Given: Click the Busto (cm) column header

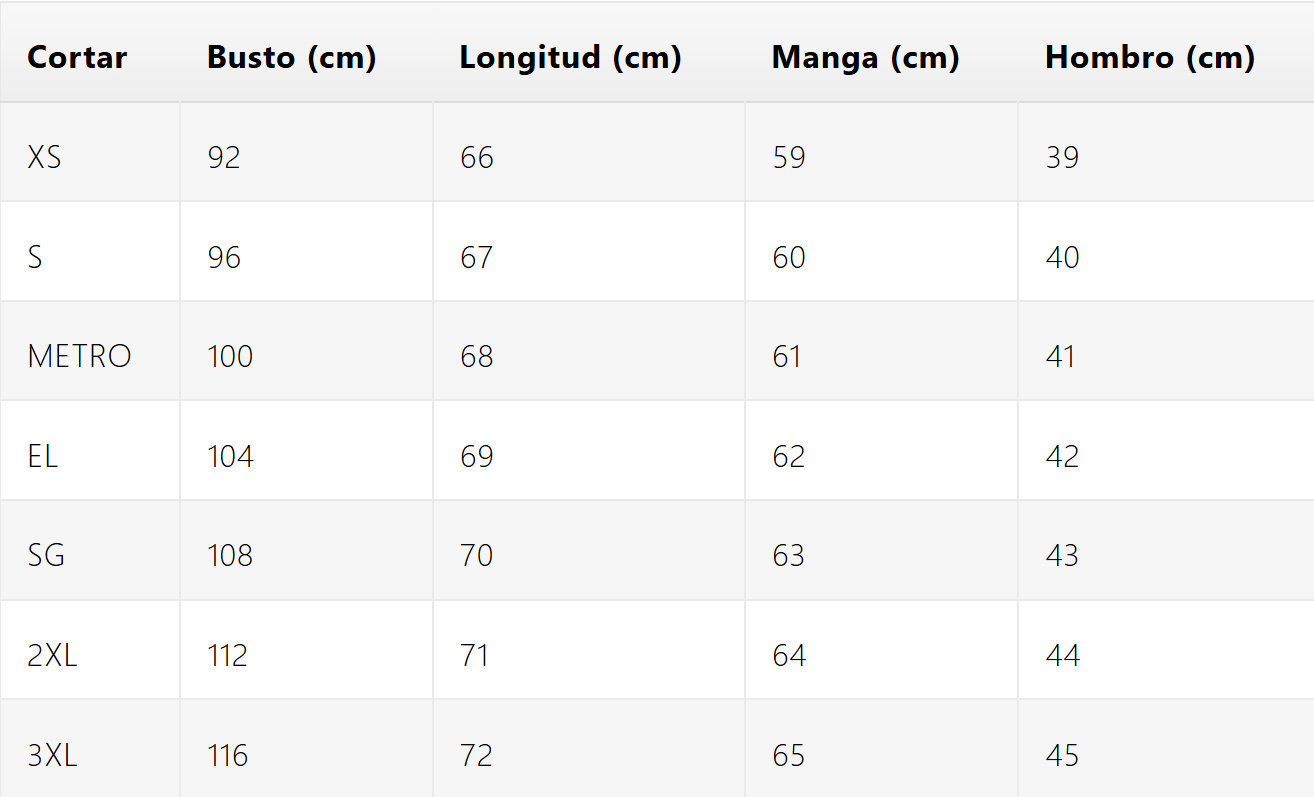Looking at the screenshot, I should [x=291, y=58].
